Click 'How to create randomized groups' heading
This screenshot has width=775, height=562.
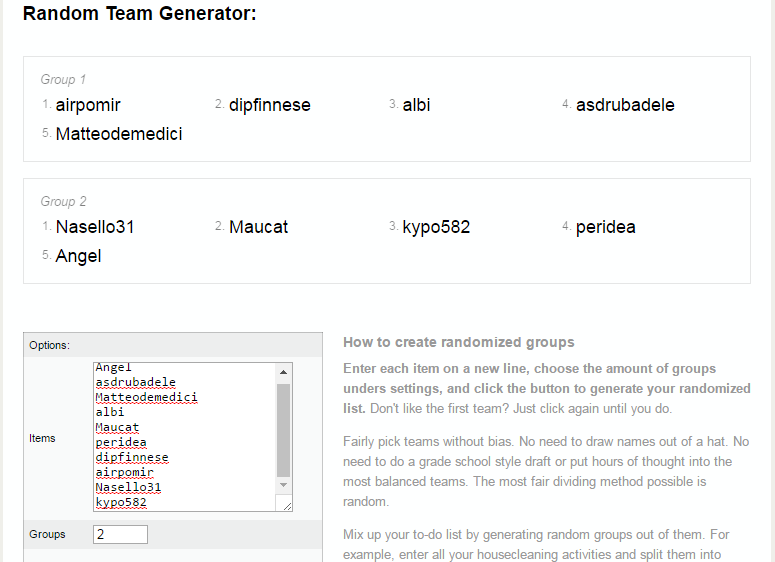[x=458, y=342]
